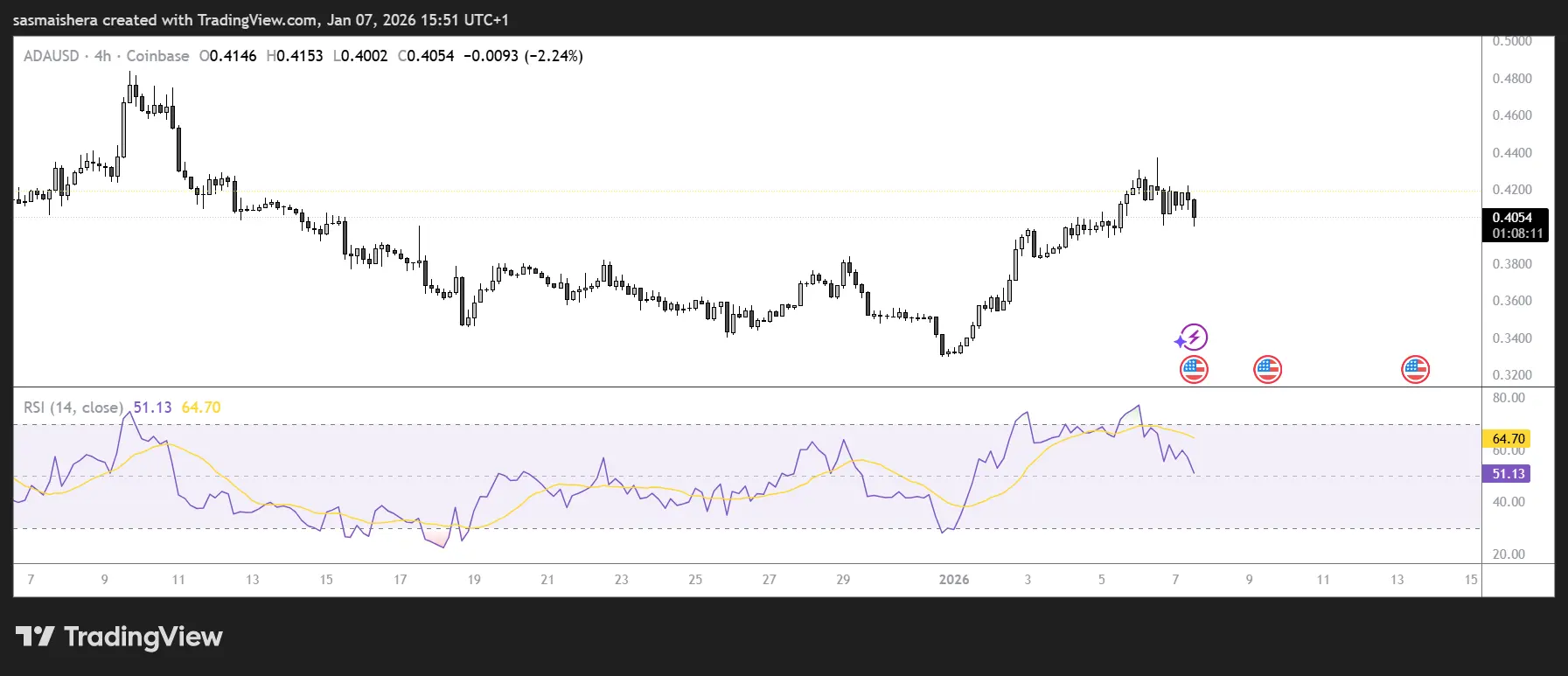Click the current price tag 0.4054
The width and height of the screenshot is (1568, 676).
pos(1515,218)
